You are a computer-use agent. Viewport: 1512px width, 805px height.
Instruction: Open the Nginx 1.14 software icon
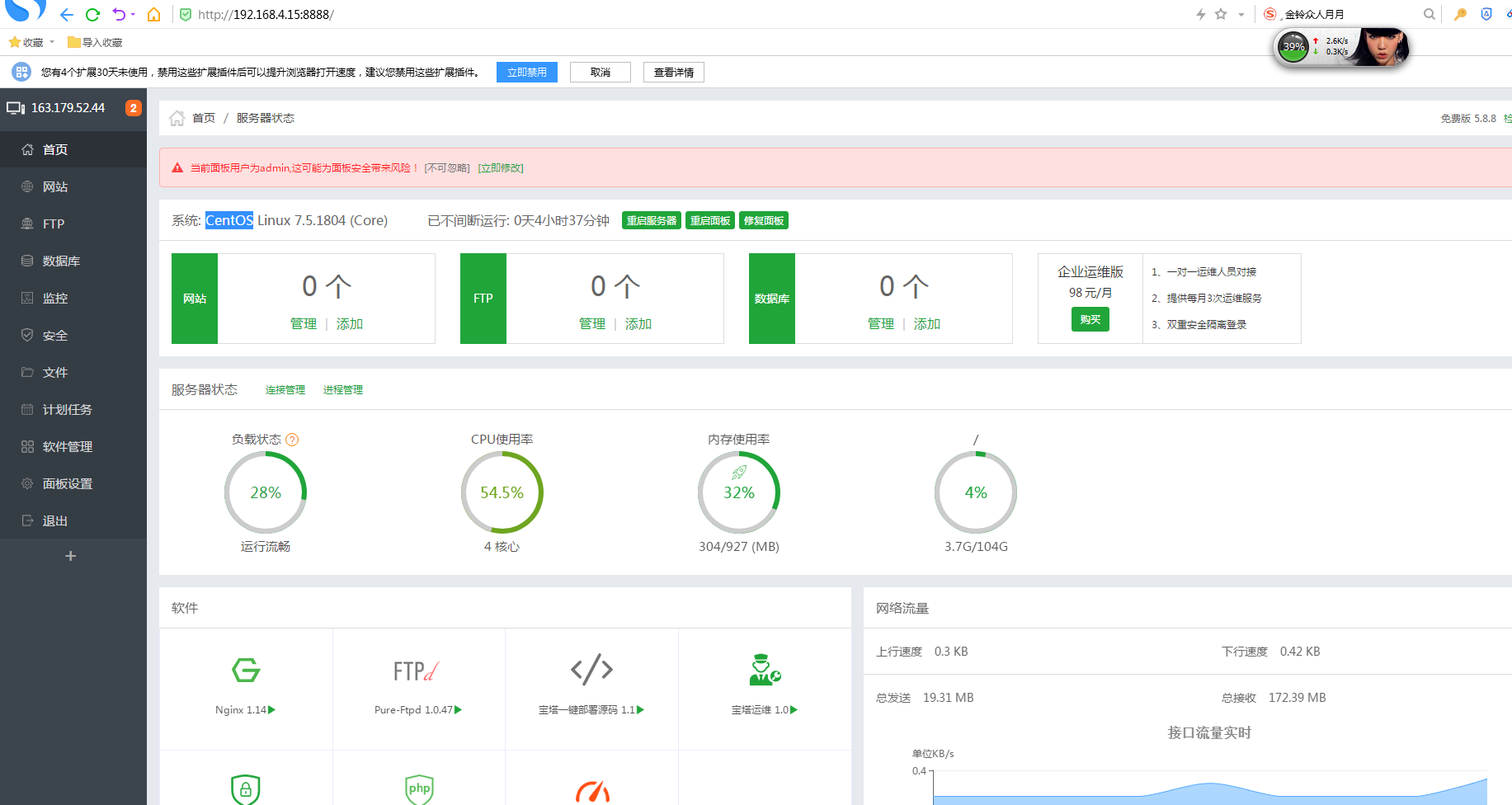pos(246,670)
